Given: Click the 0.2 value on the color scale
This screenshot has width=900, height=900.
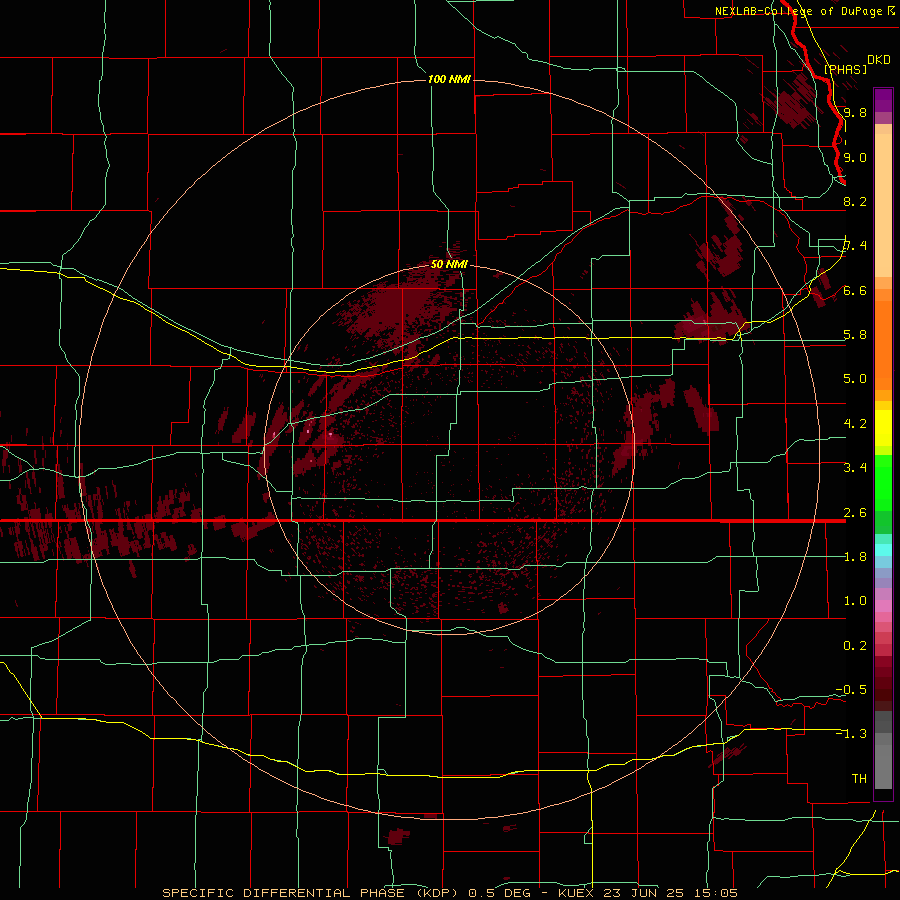Looking at the screenshot, I should tap(855, 646).
